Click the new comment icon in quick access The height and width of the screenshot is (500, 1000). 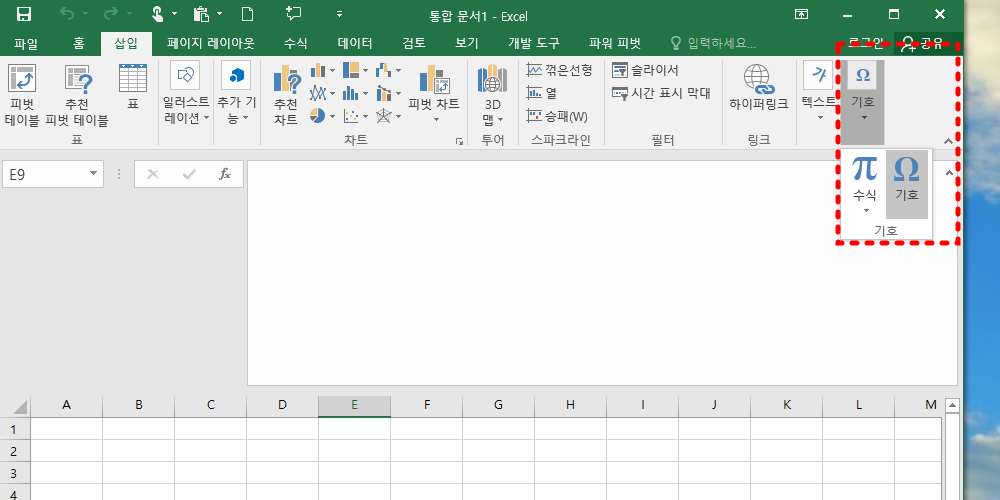coord(293,14)
